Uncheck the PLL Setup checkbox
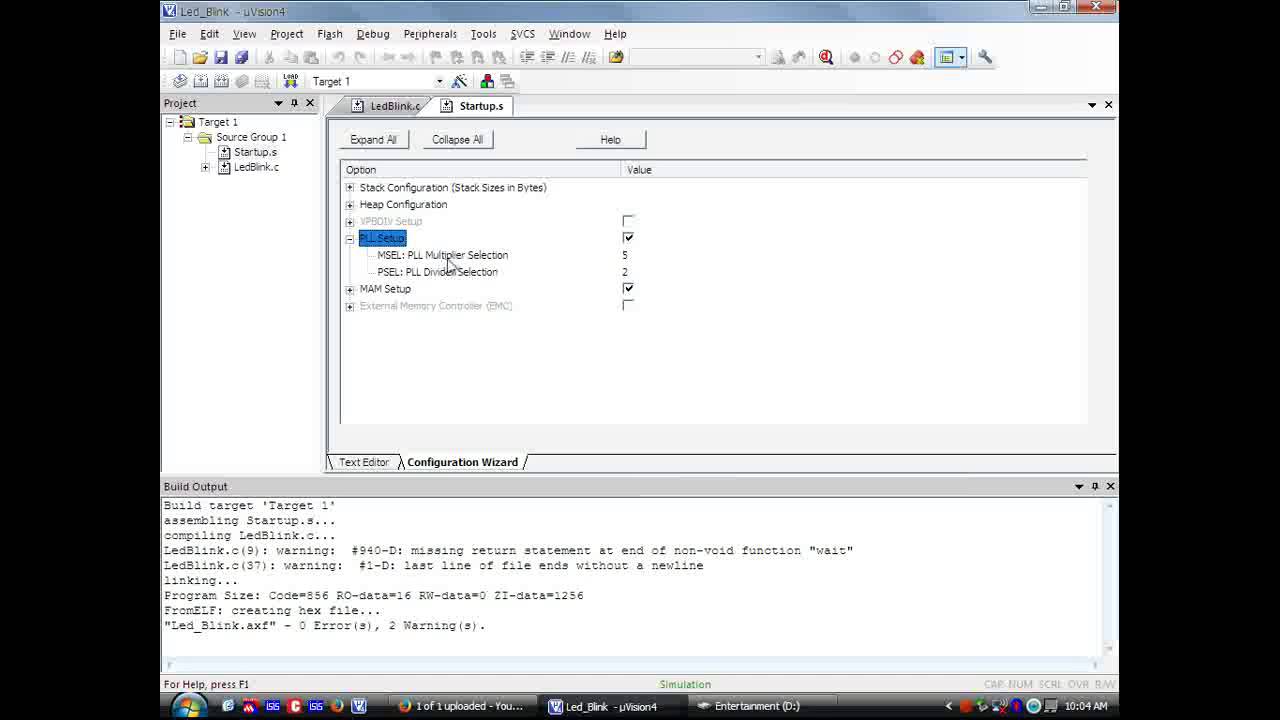This screenshot has height=720, width=1280. pyautogui.click(x=628, y=238)
